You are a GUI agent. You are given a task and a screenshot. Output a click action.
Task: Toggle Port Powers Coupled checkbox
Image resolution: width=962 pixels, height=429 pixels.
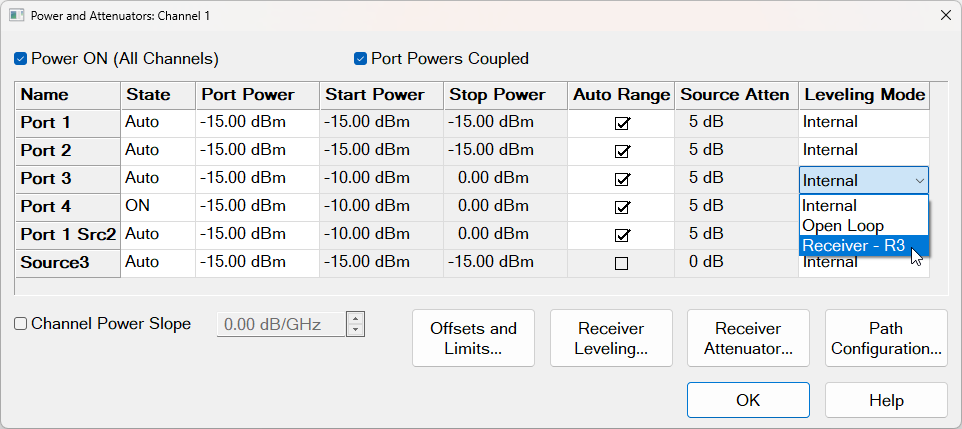click(361, 59)
